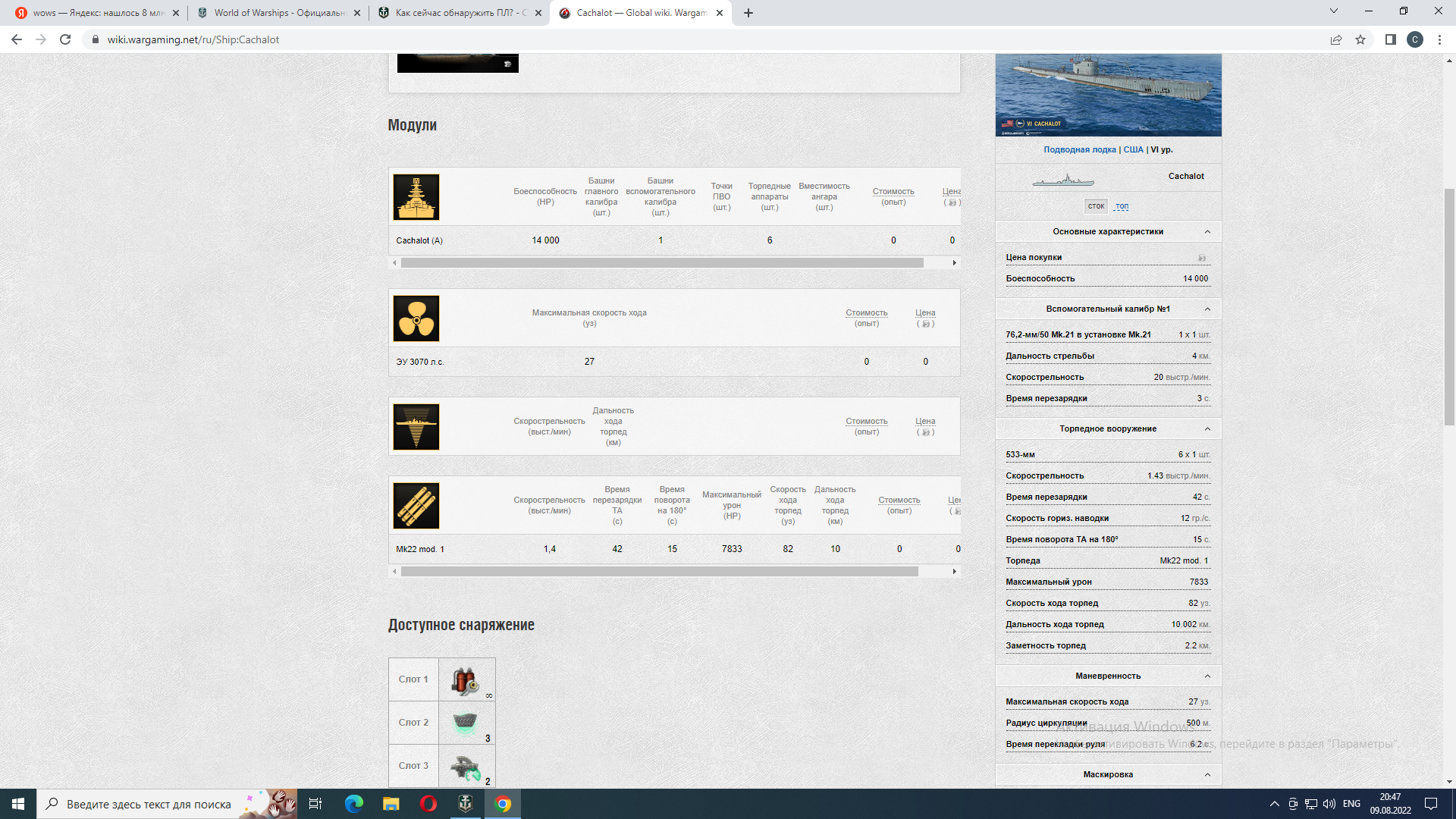Open the volume control in tray
Image resolution: width=1456 pixels, height=819 pixels.
click(1329, 804)
